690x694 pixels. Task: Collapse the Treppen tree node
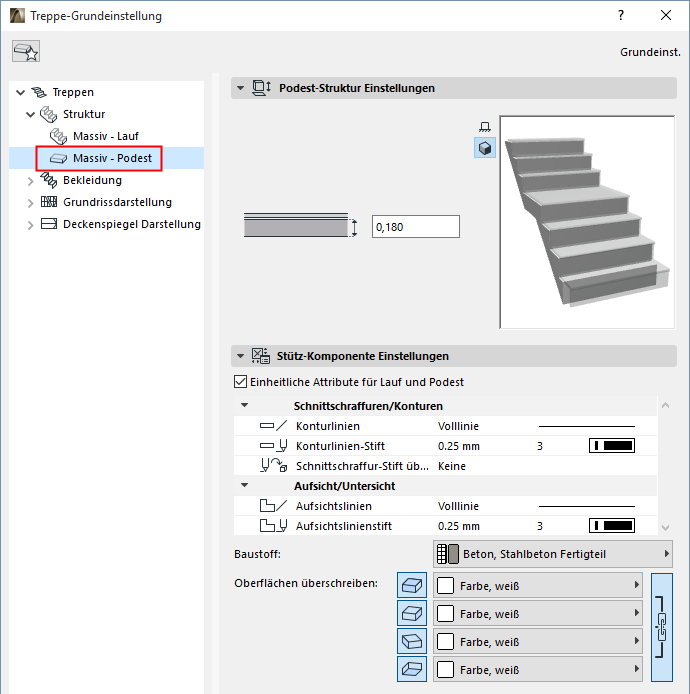pyautogui.click(x=20, y=93)
